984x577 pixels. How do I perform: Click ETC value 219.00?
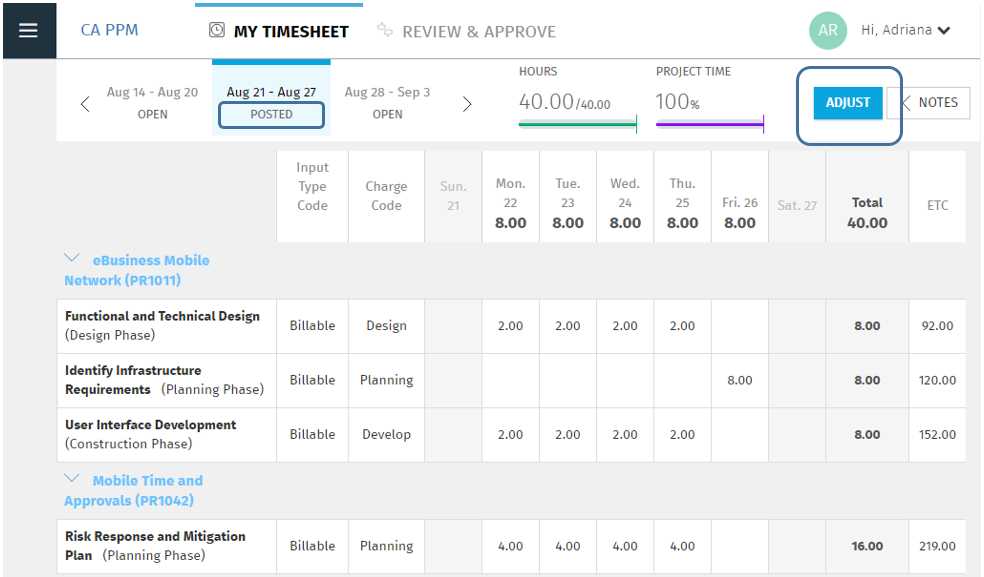click(938, 546)
